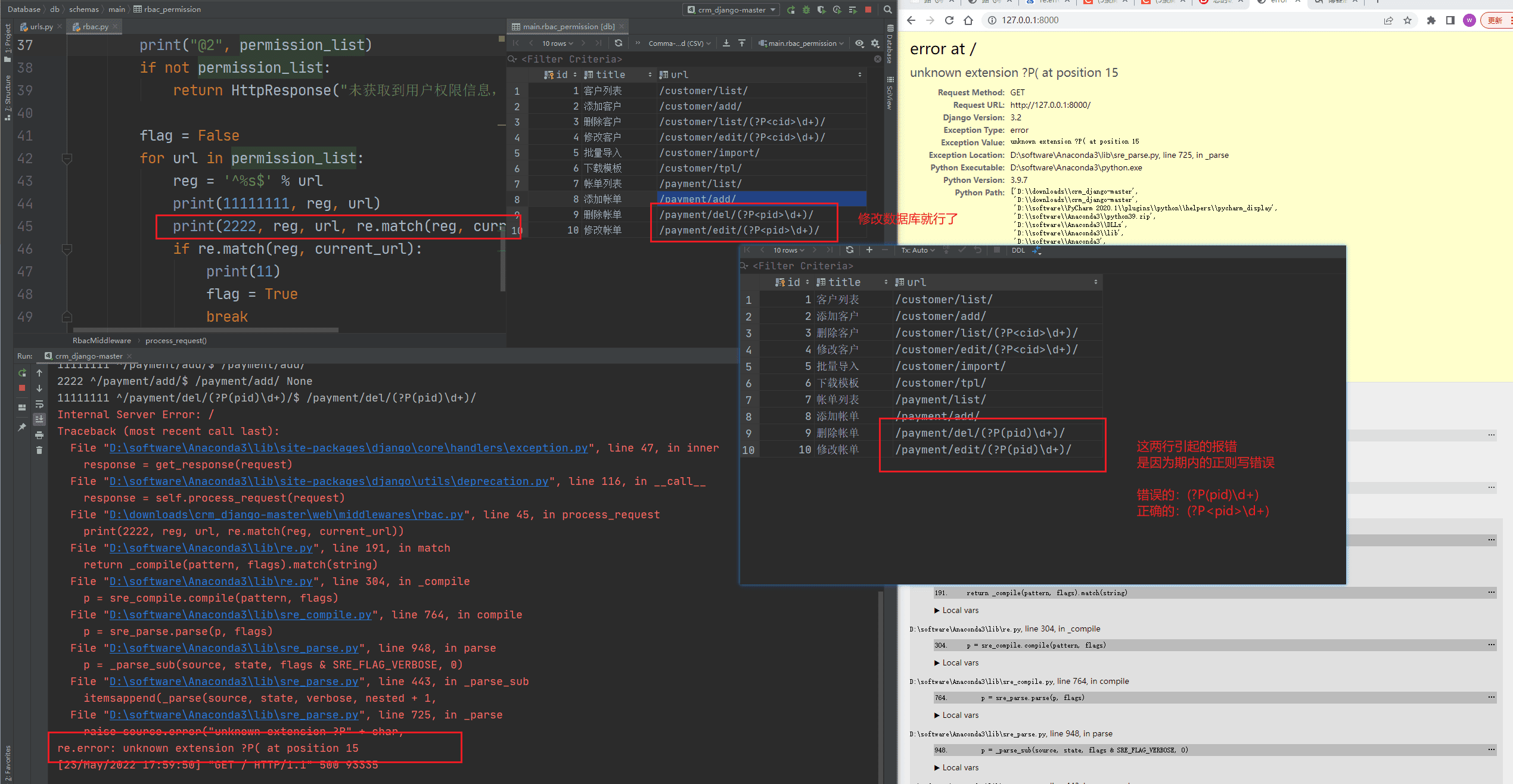This screenshot has height=784, width=1513.
Task: Share page icon in the address bar
Action: tap(1388, 20)
